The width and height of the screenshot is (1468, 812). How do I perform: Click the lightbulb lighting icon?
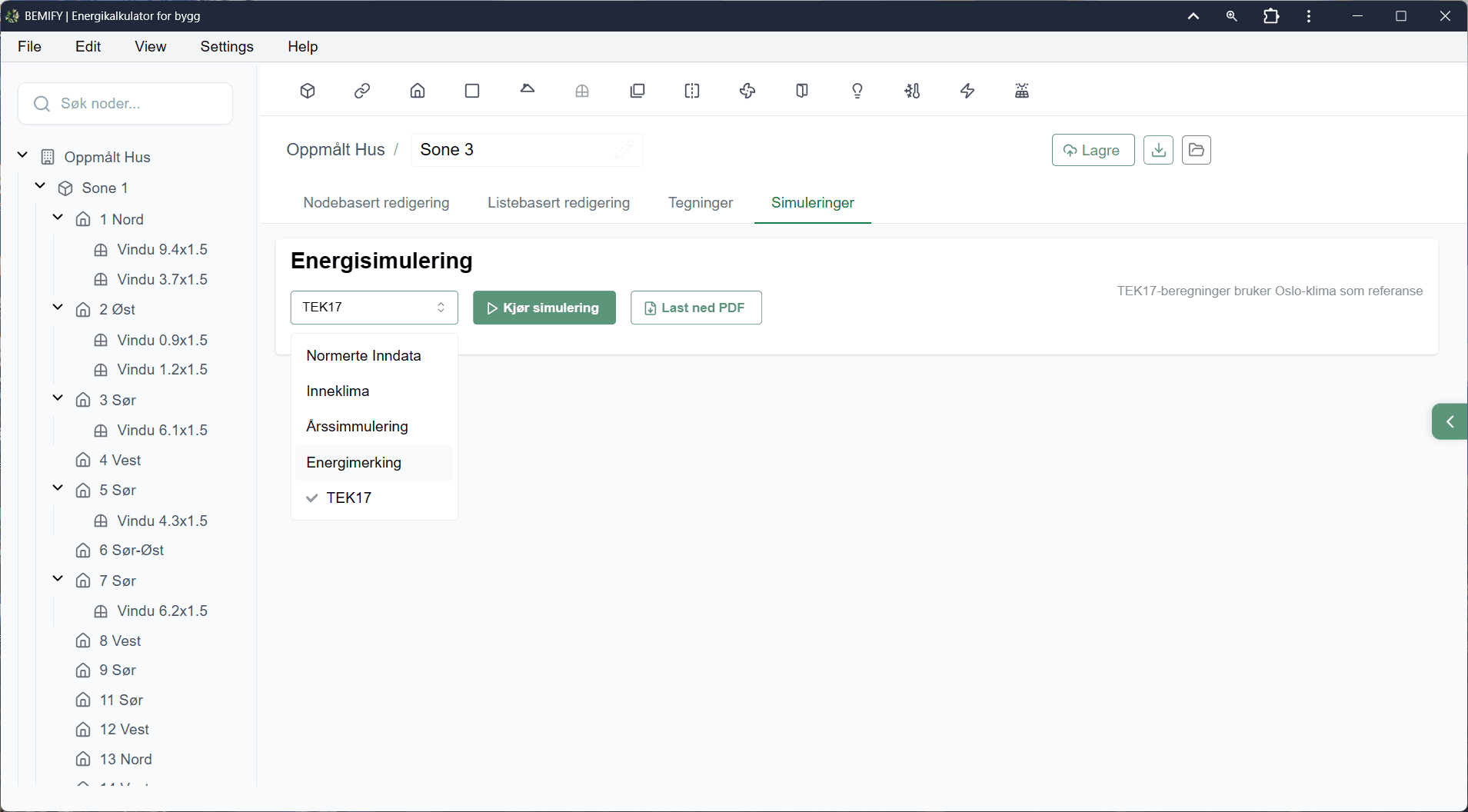858,91
